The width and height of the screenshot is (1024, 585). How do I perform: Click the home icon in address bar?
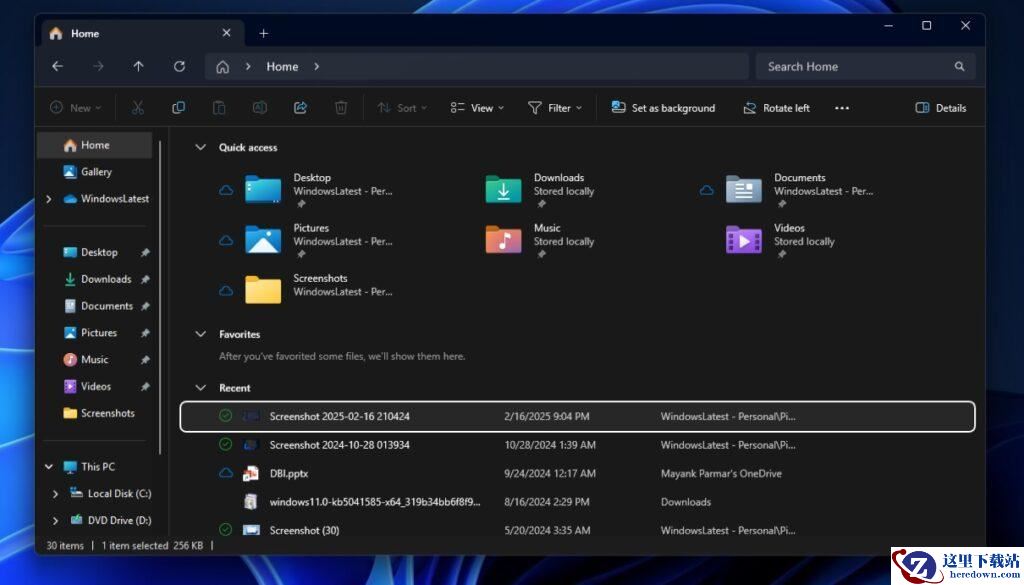[x=223, y=67]
